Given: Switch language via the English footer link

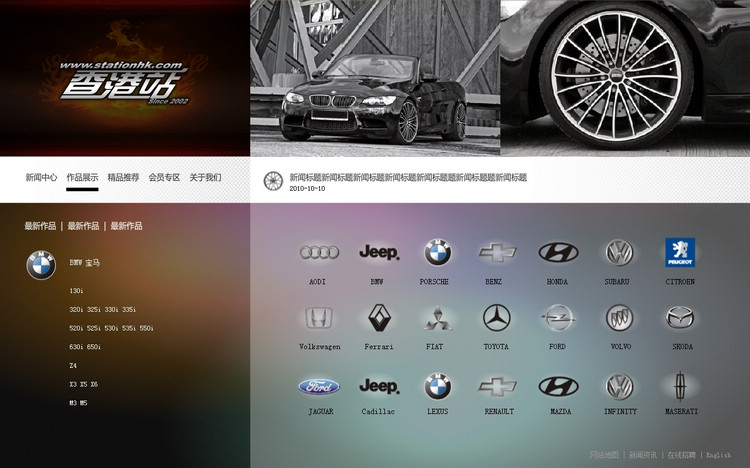Looking at the screenshot, I should tap(718, 455).
